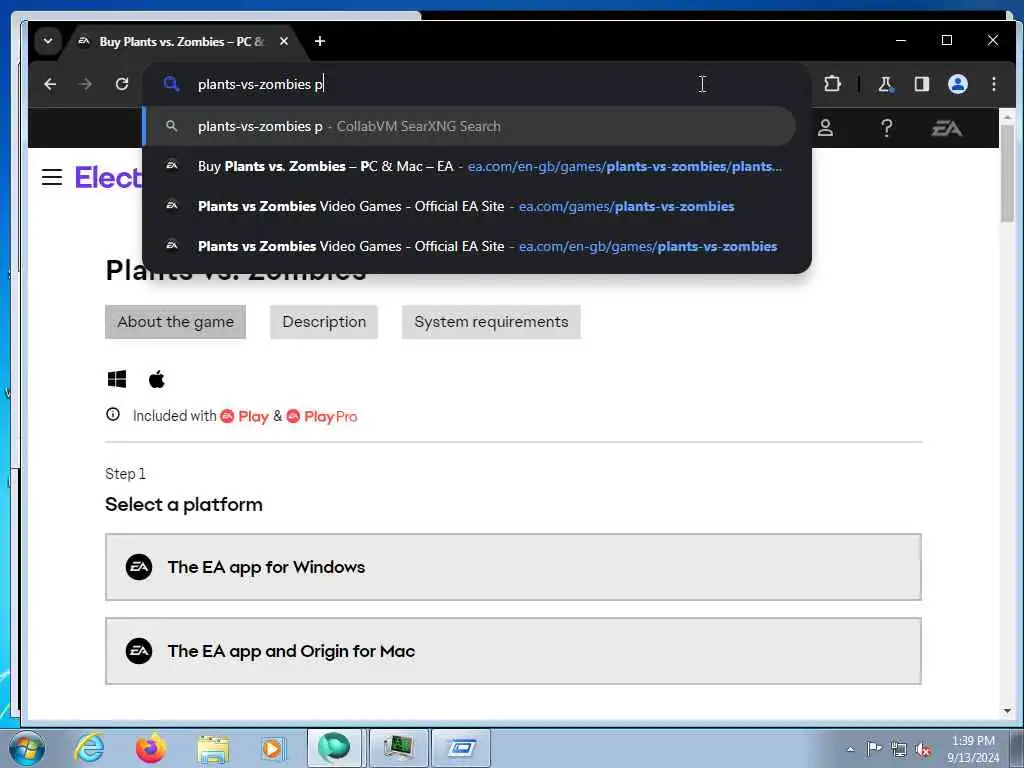Select The EA app and Origin for Mac
The image size is (1024, 768).
(x=513, y=651)
